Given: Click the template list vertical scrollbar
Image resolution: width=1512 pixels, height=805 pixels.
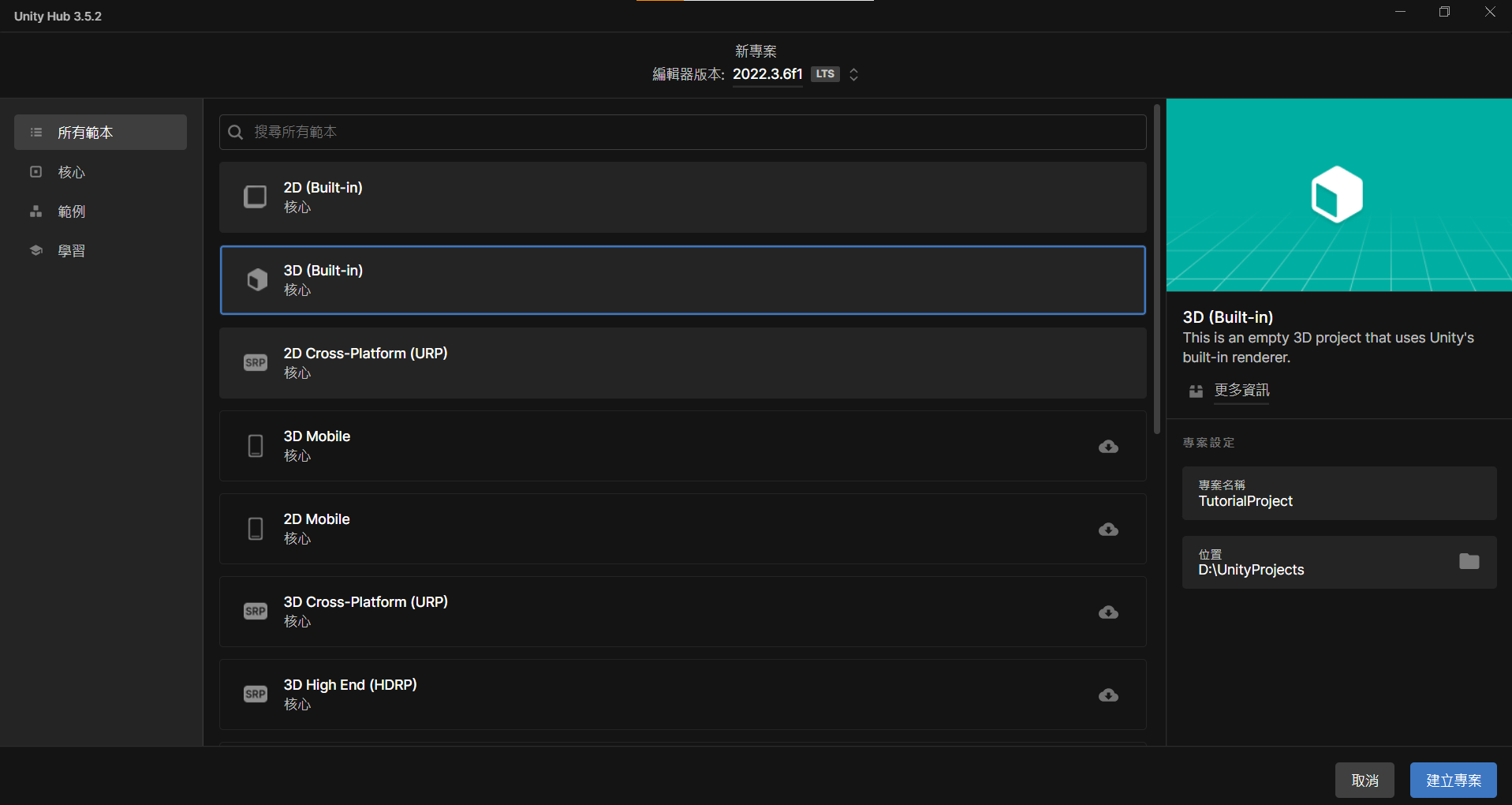Looking at the screenshot, I should 1156,268.
